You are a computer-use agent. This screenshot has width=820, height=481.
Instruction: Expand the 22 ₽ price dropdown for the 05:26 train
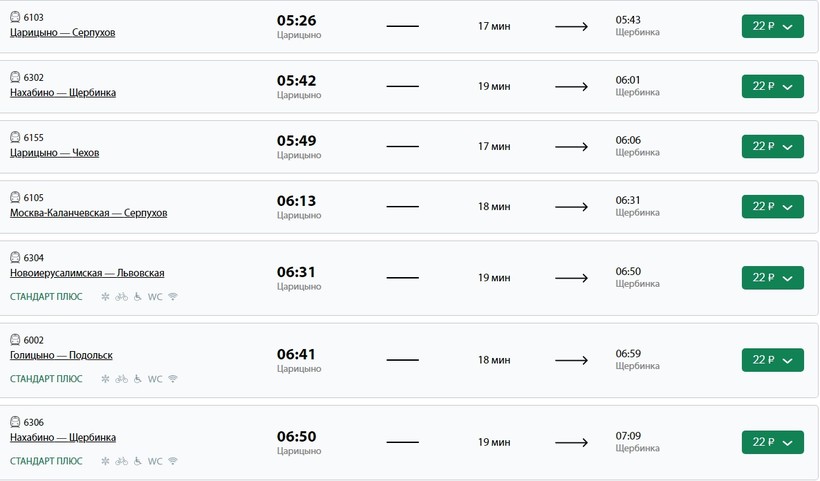pos(772,27)
